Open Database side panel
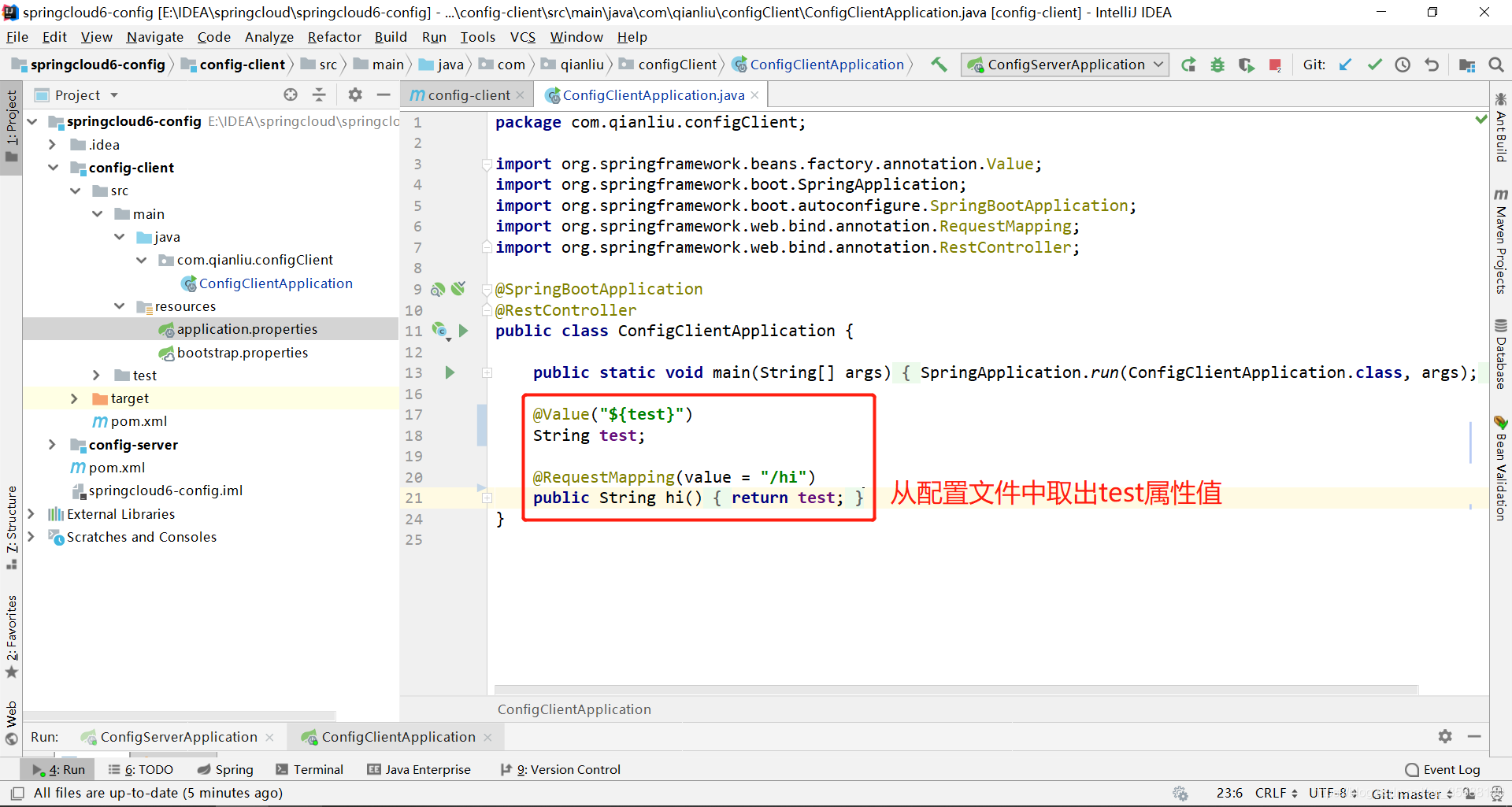The height and width of the screenshot is (807, 1512). point(1501,354)
